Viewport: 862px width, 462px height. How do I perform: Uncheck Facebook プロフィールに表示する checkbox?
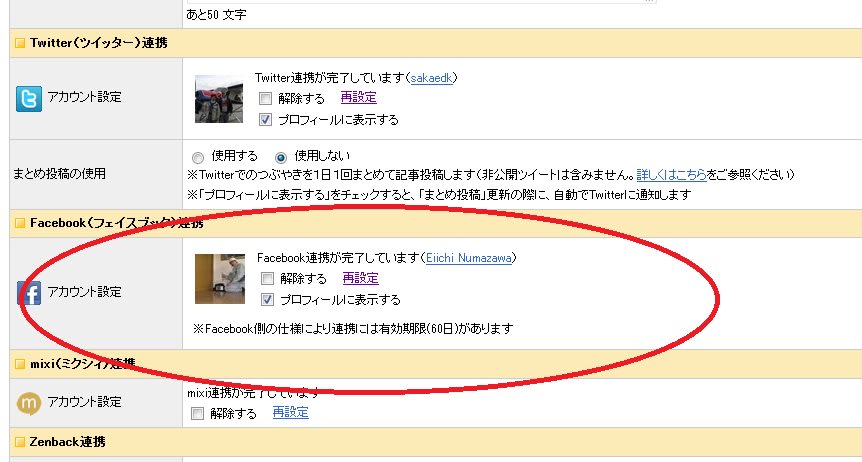pyautogui.click(x=267, y=300)
